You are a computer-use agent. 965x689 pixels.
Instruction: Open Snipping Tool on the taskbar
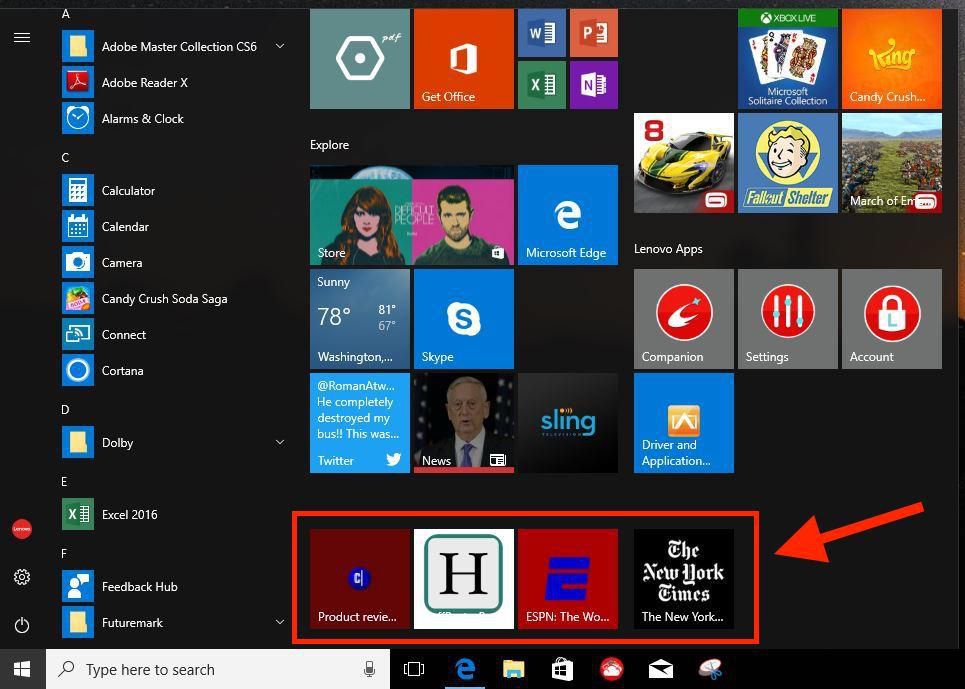(x=710, y=669)
